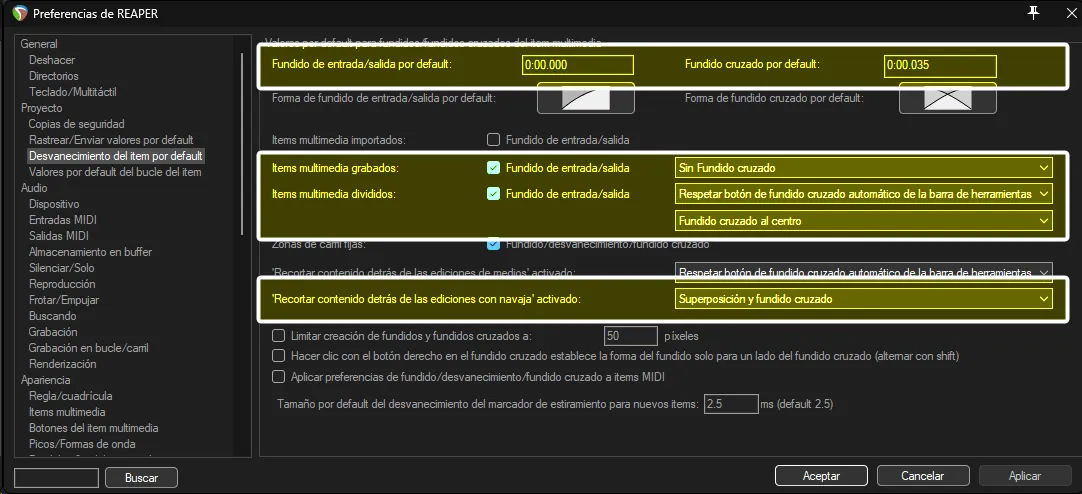This screenshot has width=1082, height=494.
Task: Enable right-click crossfade sets one-side shape option
Action: [x=279, y=356]
